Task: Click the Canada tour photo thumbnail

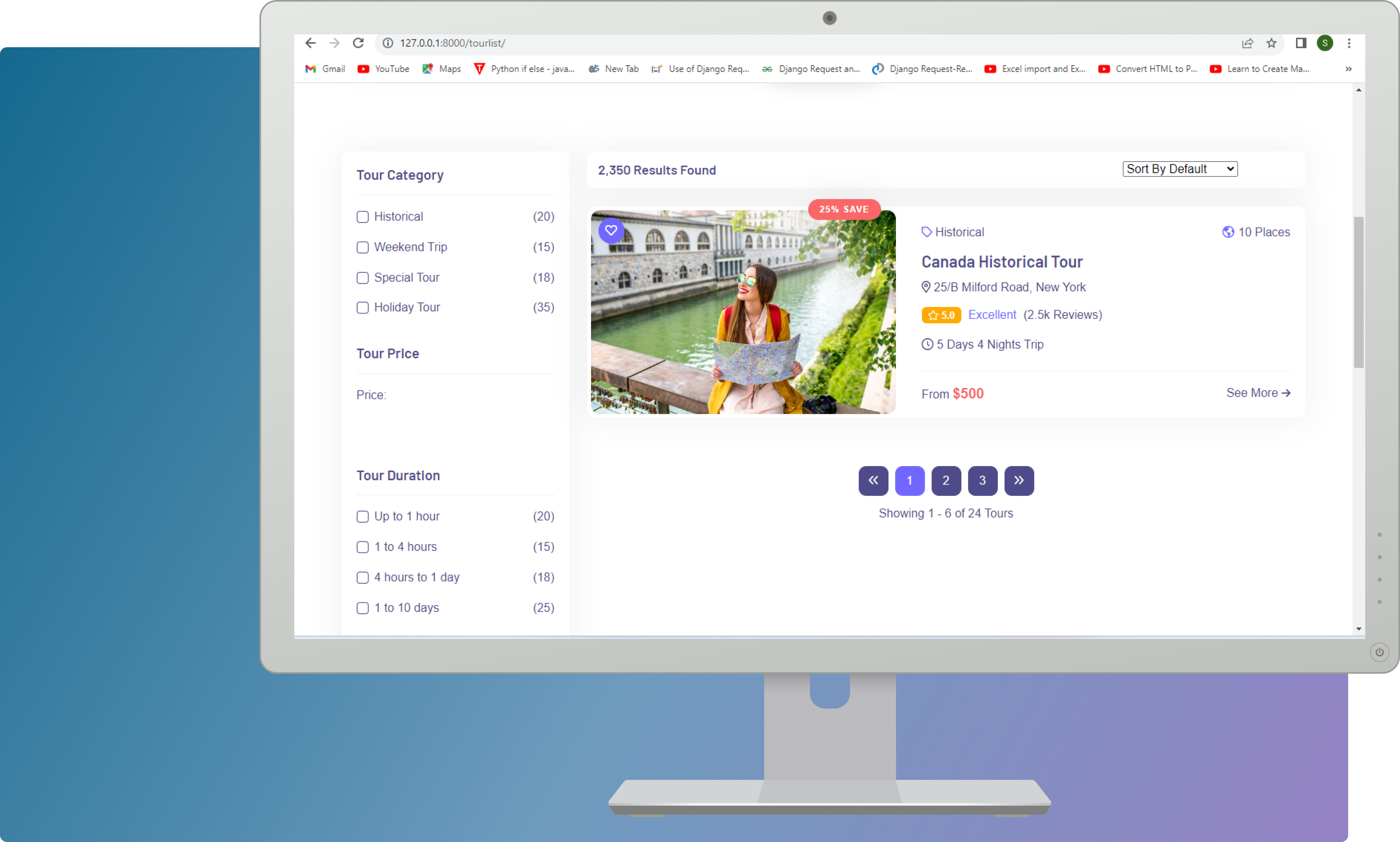Action: tap(743, 312)
